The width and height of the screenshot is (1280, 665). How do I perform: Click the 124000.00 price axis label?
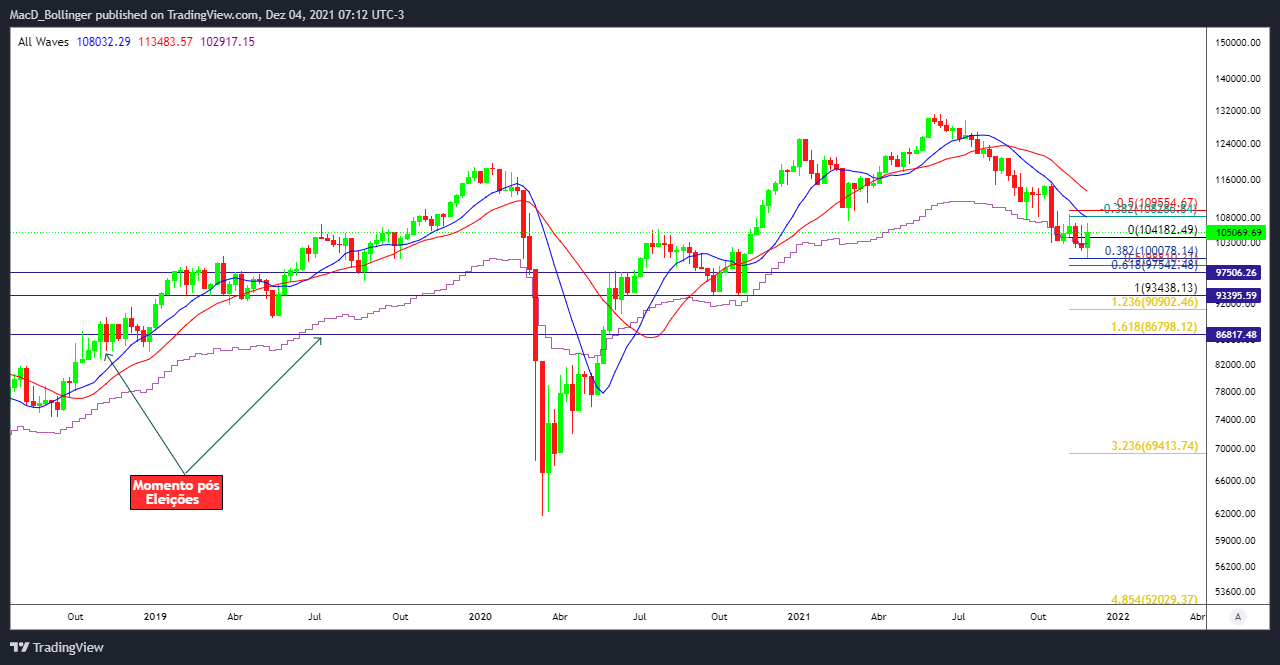pos(1236,144)
